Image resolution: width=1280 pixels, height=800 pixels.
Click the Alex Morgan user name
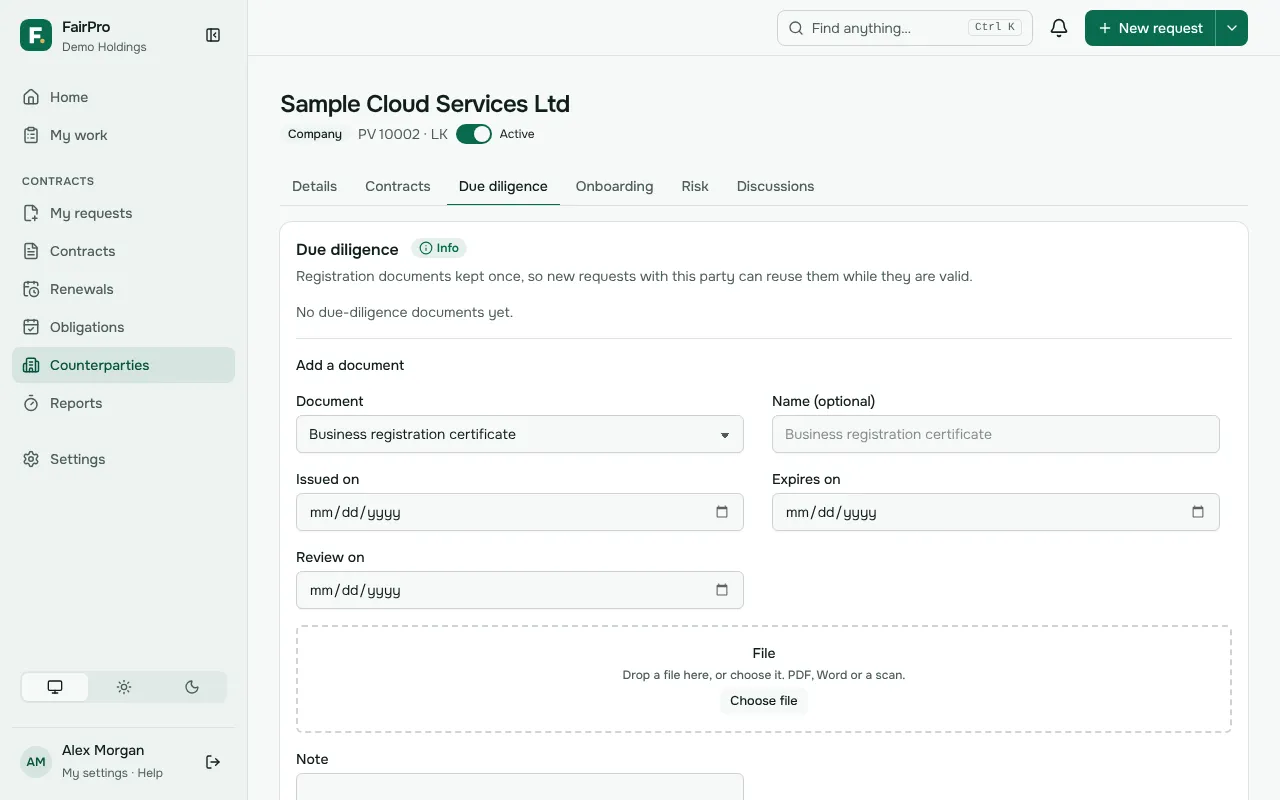pyautogui.click(x=103, y=750)
